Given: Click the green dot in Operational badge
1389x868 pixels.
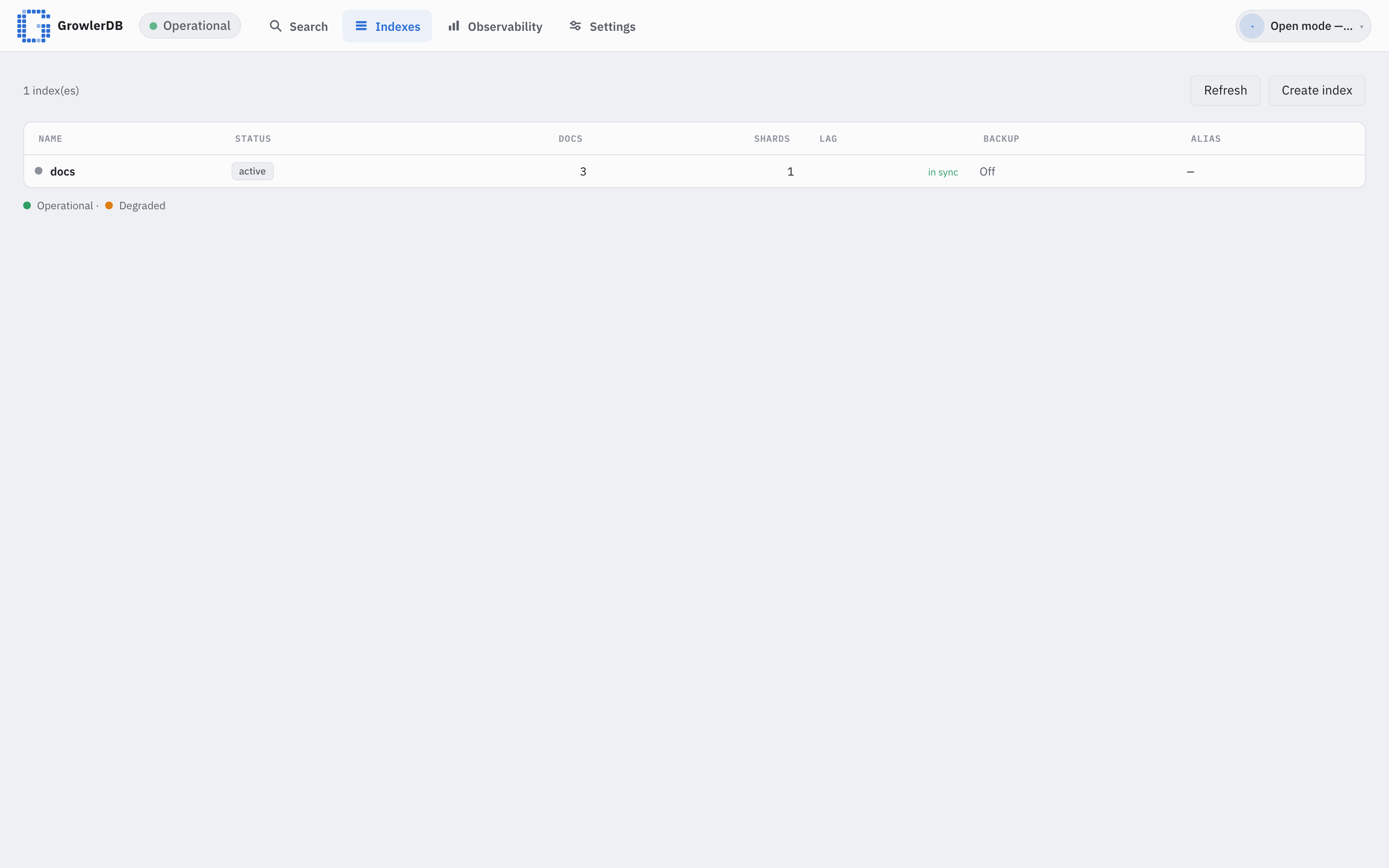Looking at the screenshot, I should point(153,26).
